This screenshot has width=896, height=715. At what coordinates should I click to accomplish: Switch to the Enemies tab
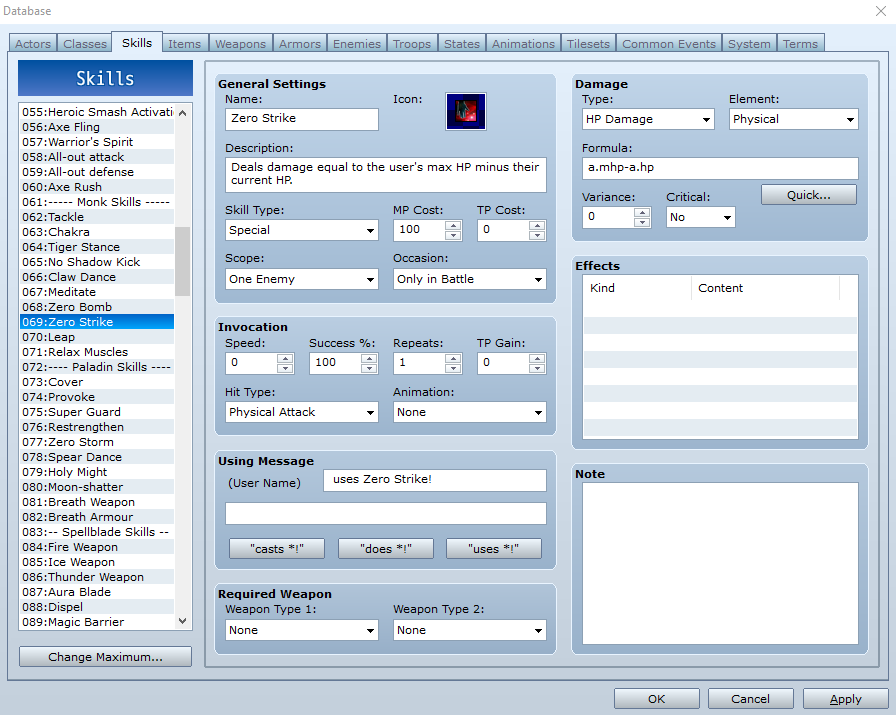[357, 43]
